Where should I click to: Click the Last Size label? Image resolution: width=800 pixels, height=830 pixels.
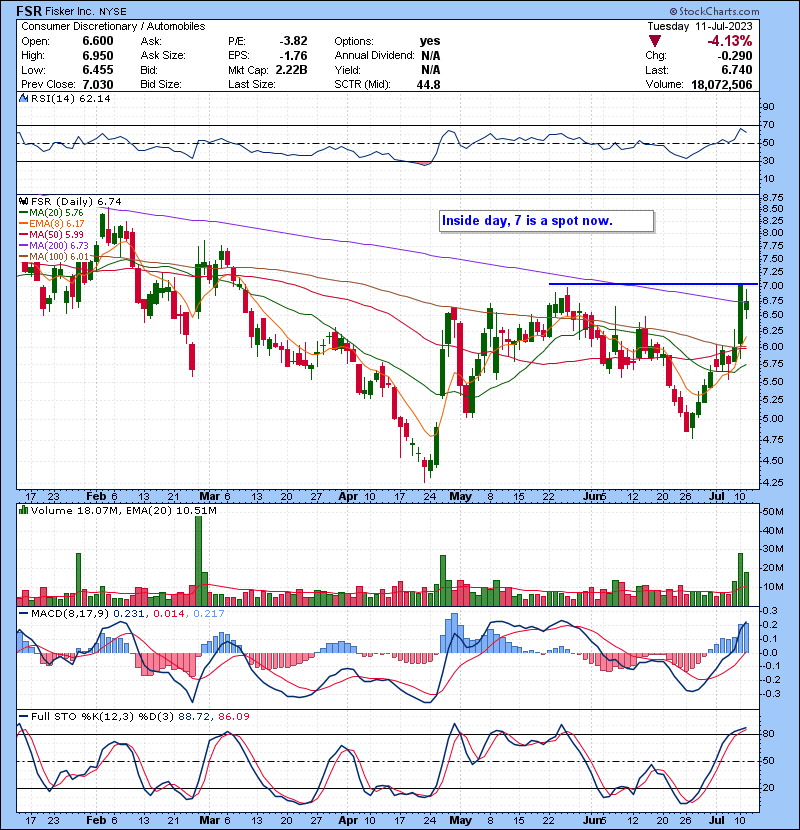(251, 84)
